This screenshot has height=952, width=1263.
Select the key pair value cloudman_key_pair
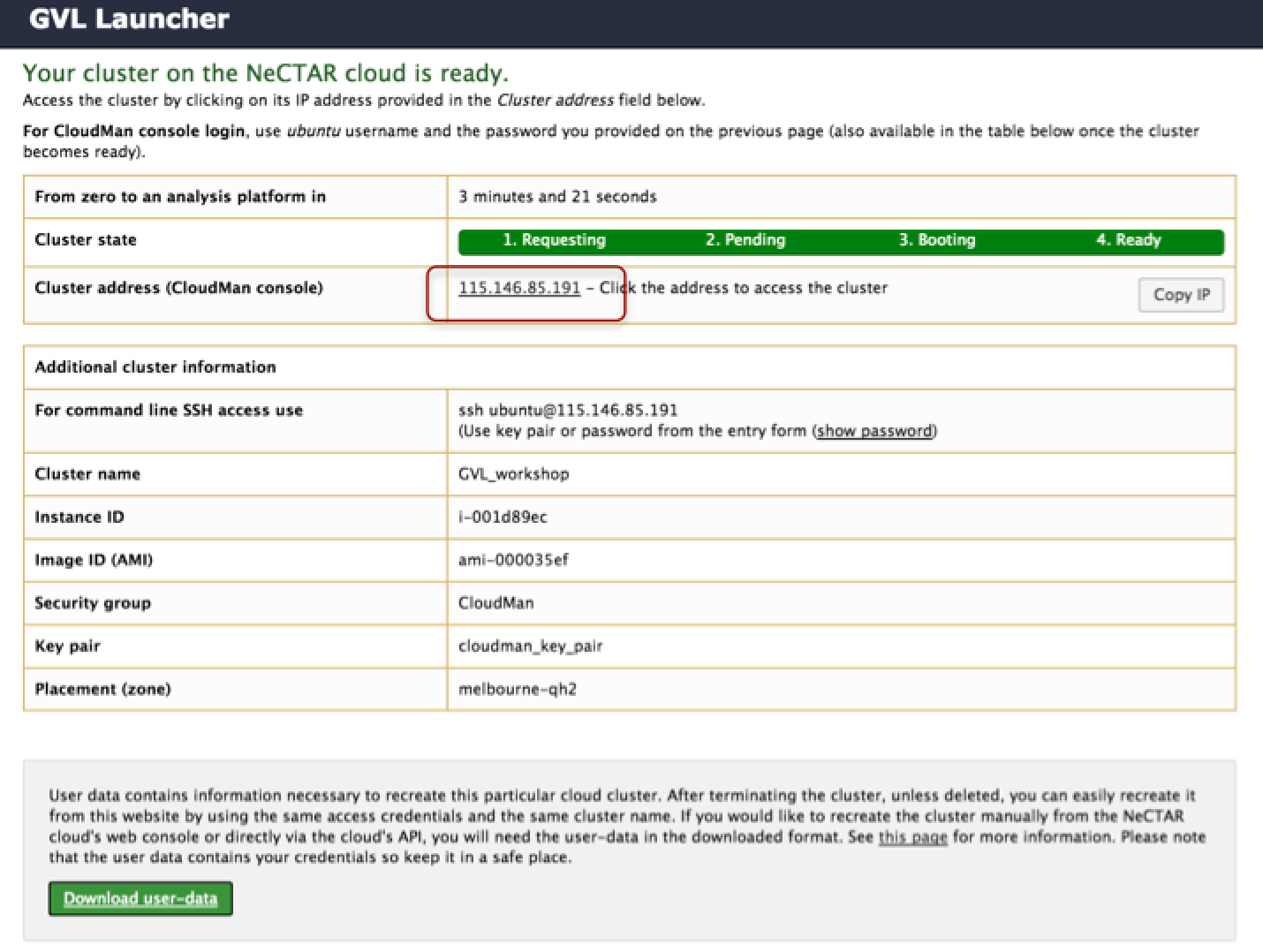pos(530,646)
